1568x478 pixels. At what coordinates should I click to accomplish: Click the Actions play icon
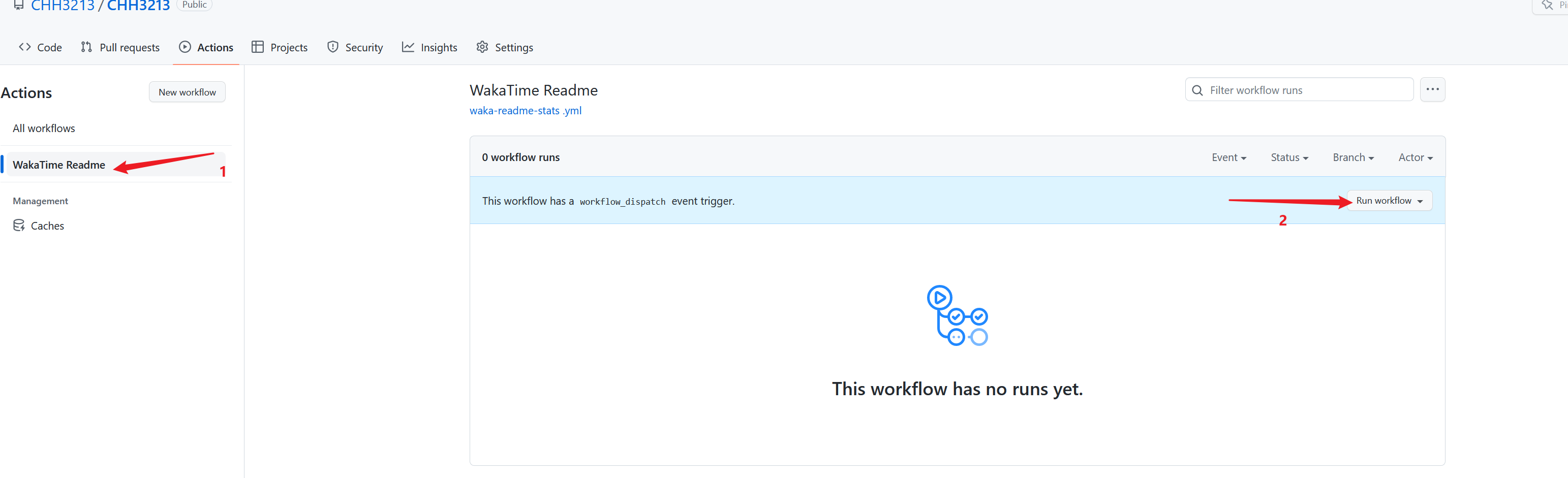pyautogui.click(x=185, y=47)
